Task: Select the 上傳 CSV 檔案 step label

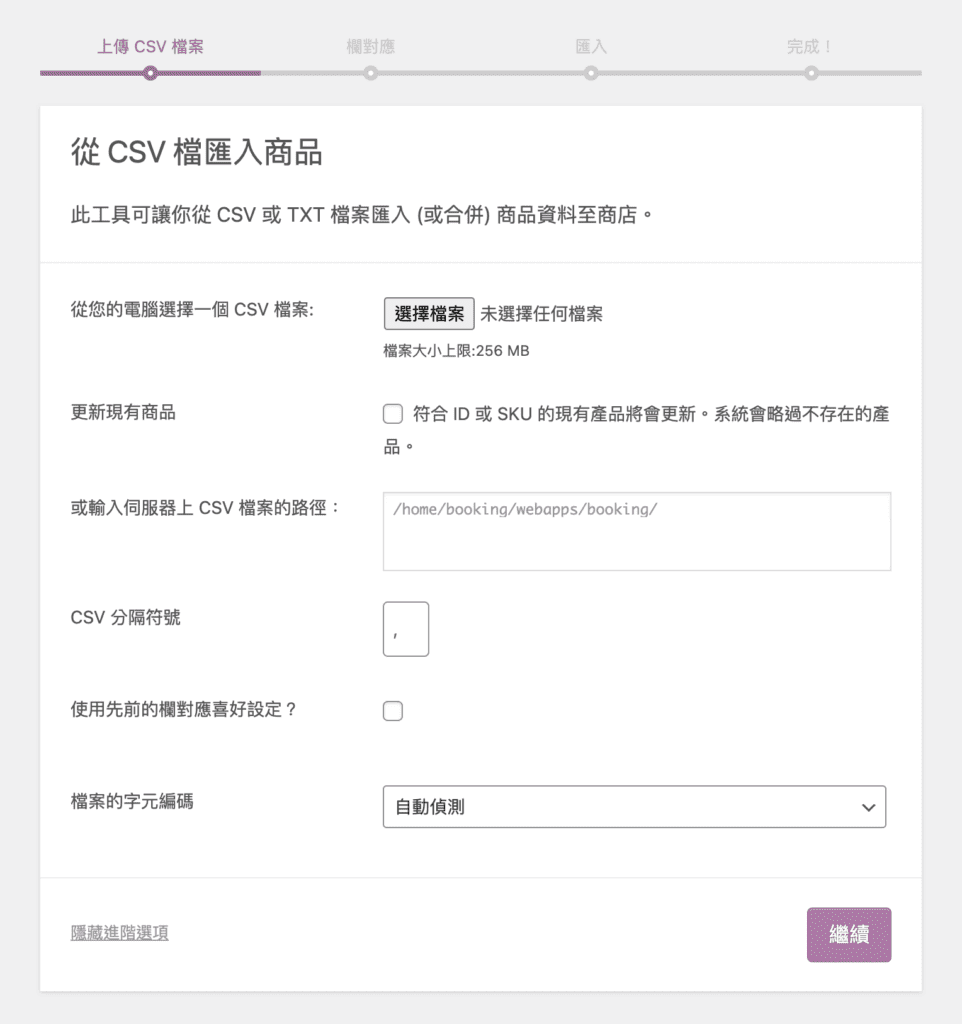Action: (150, 45)
